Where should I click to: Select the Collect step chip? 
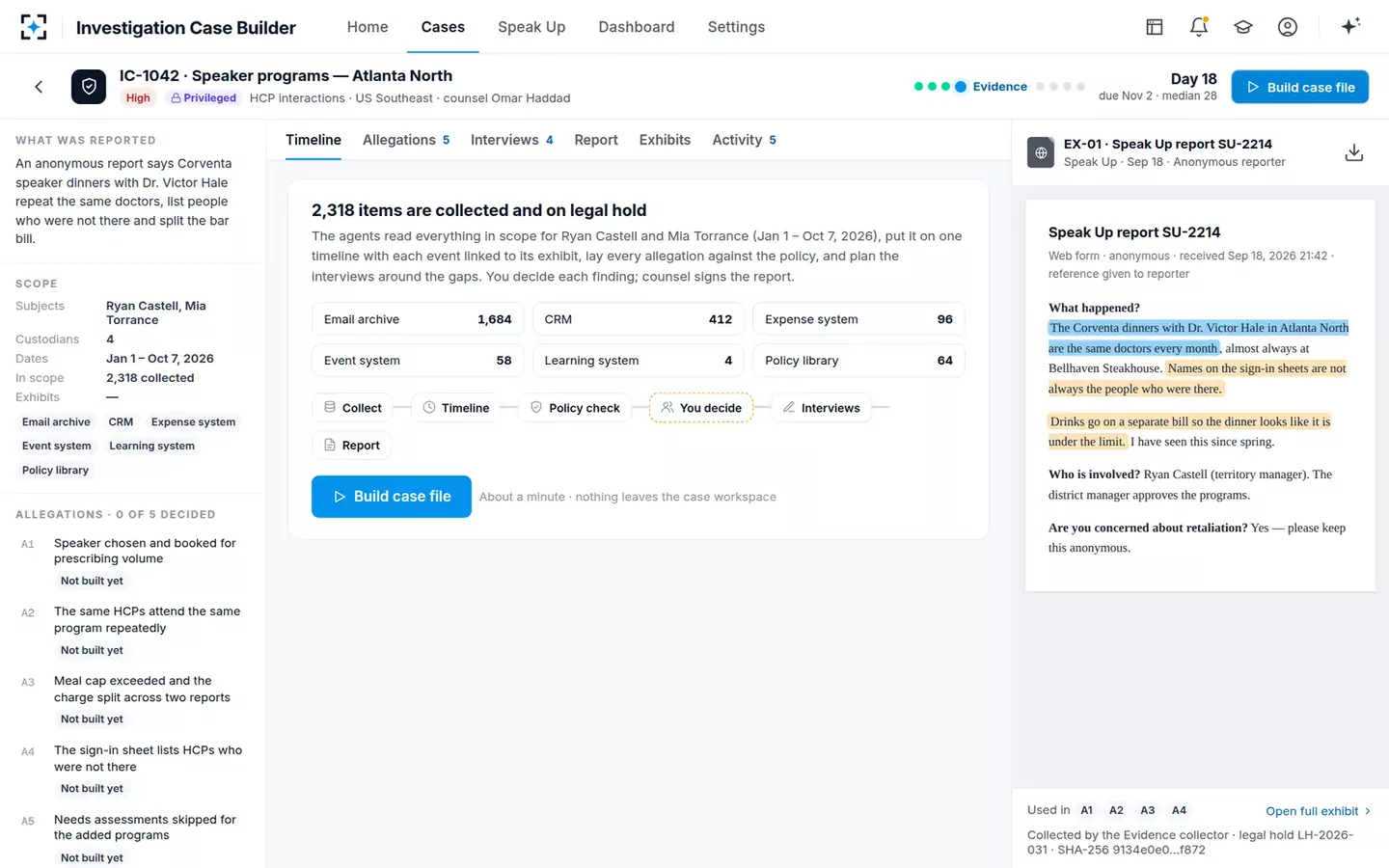[353, 408]
